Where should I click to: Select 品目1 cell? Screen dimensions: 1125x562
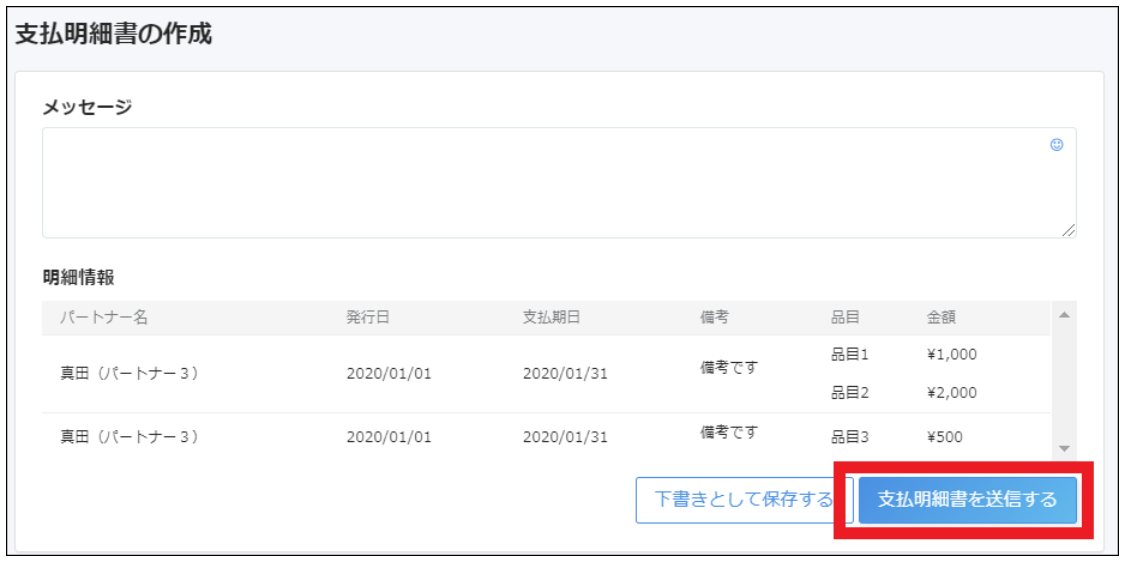[849, 354]
